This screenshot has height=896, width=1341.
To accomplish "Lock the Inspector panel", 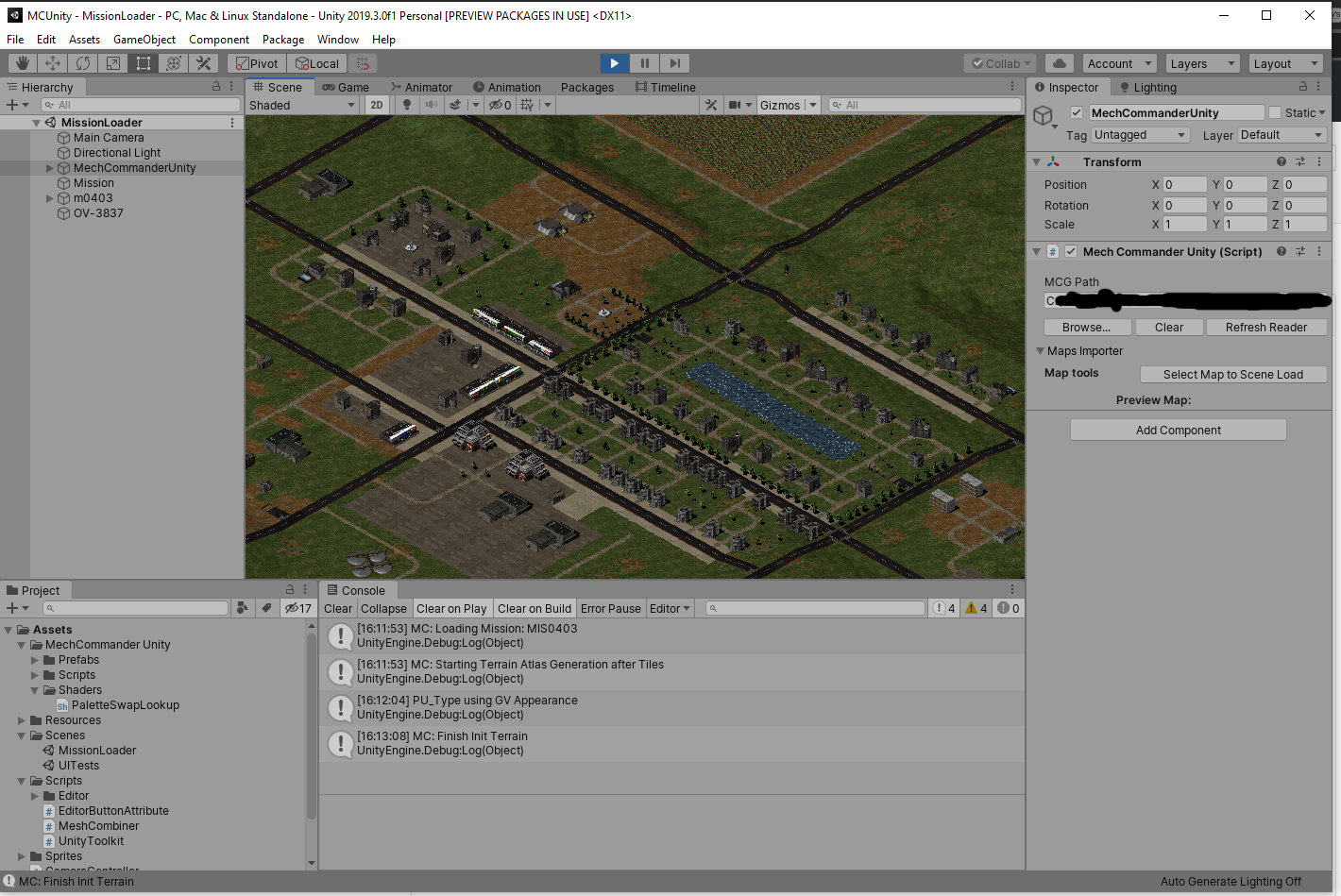I will pyautogui.click(x=1303, y=86).
